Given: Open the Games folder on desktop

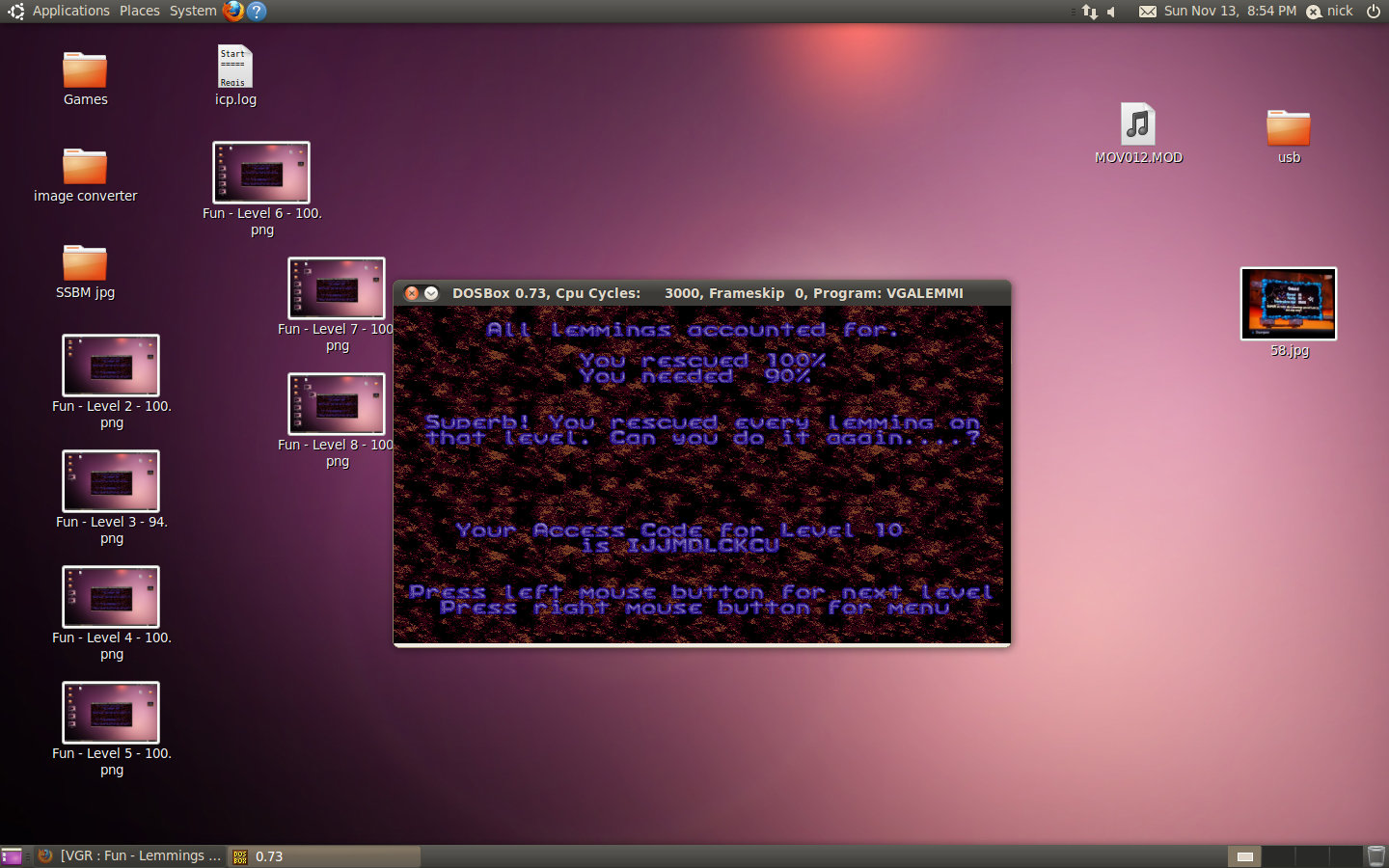Looking at the screenshot, I should 85,71.
